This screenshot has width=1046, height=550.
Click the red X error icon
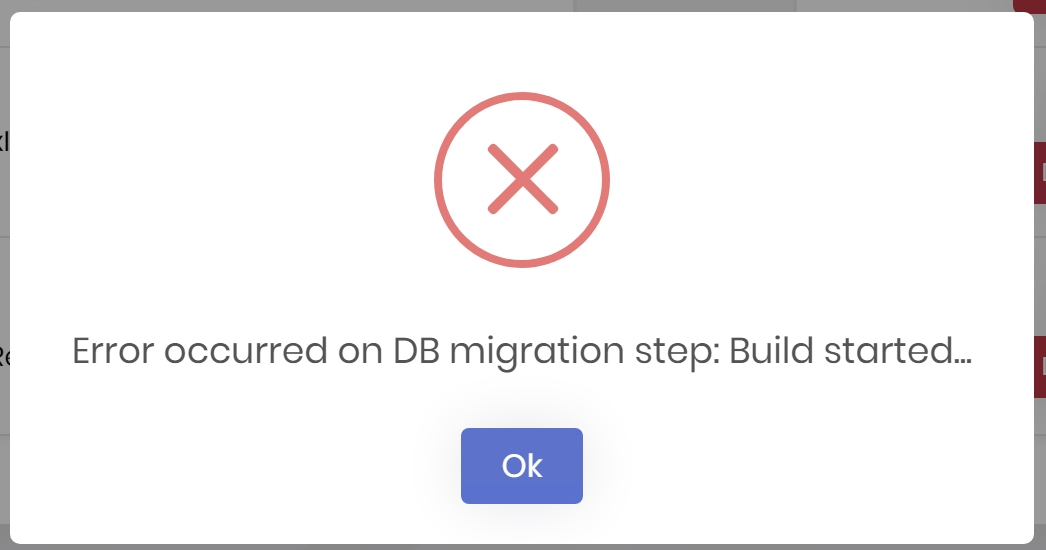pos(521,180)
